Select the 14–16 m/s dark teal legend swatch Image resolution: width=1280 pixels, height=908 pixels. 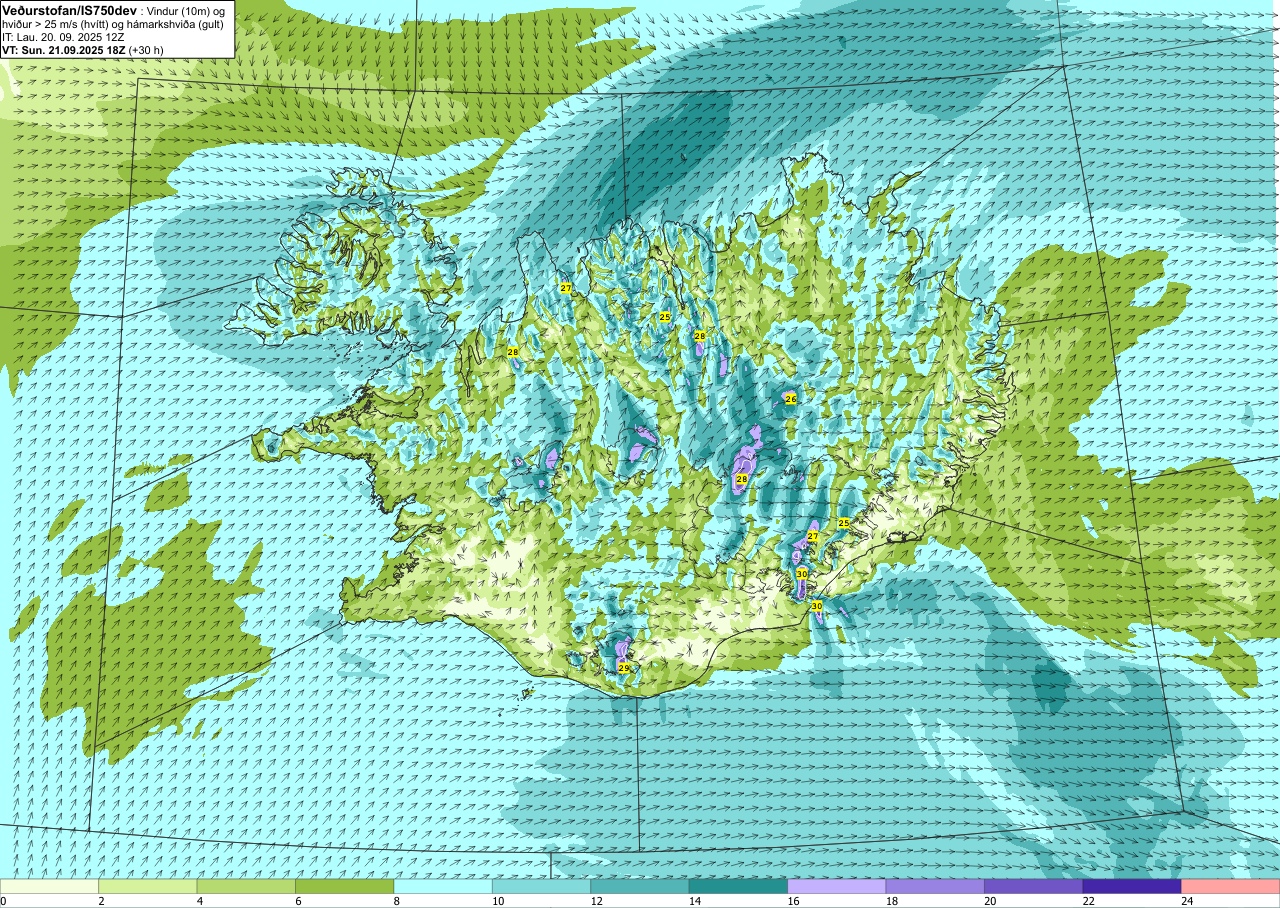click(738, 886)
